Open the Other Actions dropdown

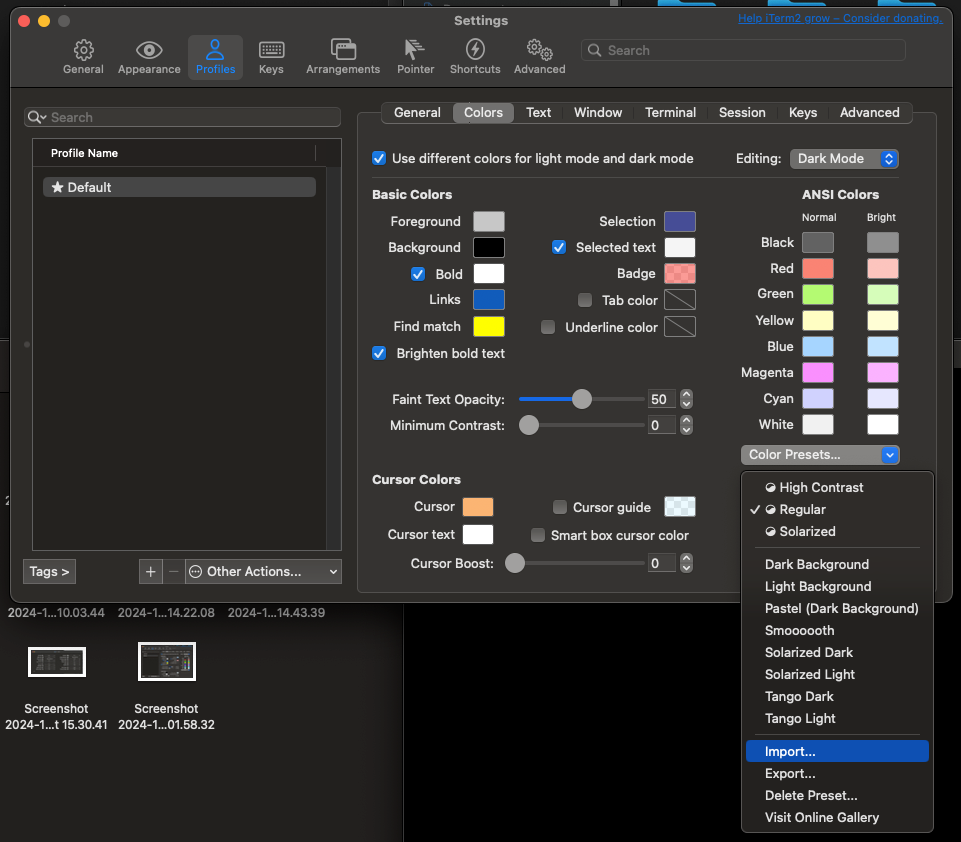262,571
